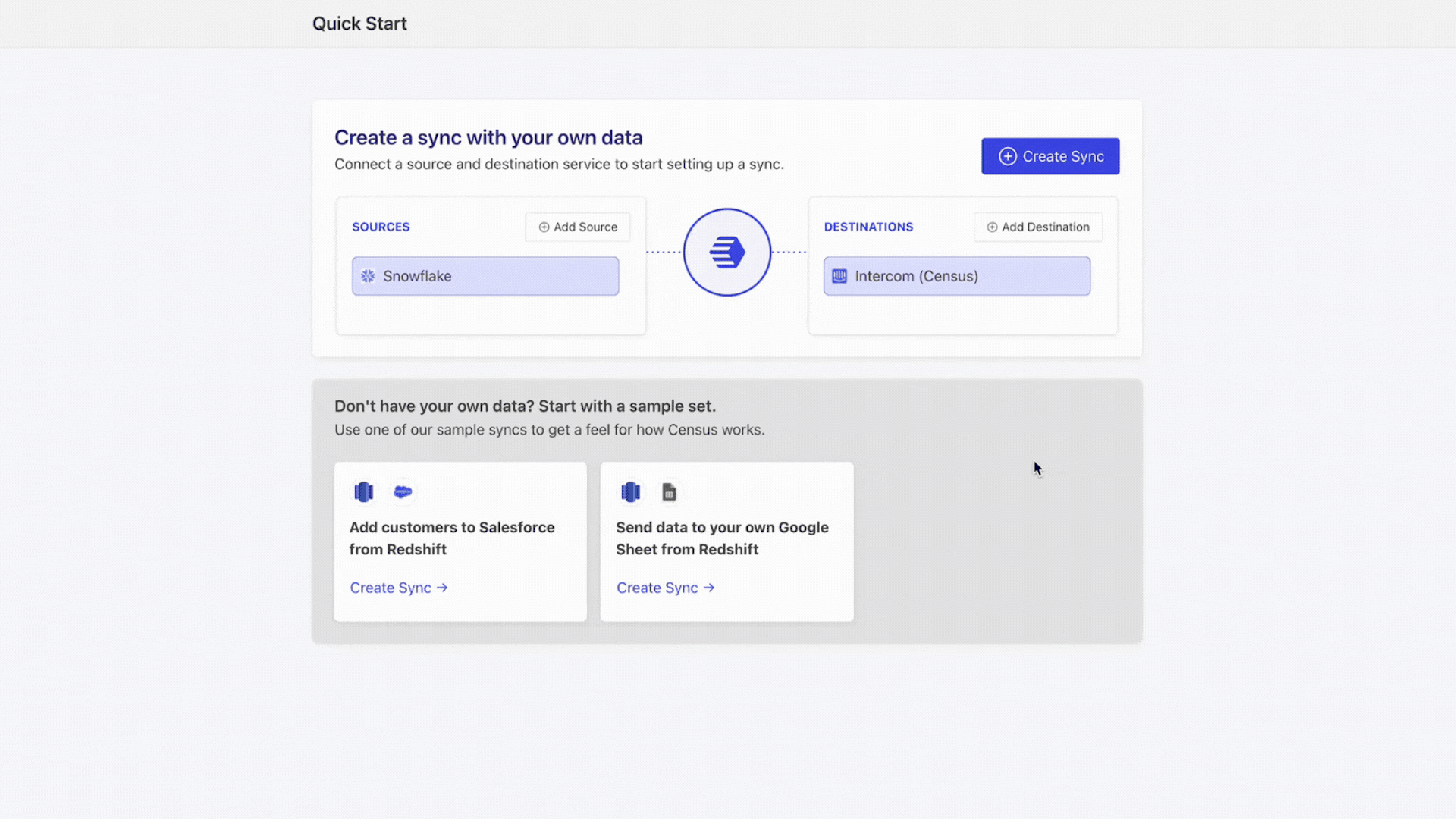The height and width of the screenshot is (819, 1456).
Task: Click the Google Sheets document icon
Action: click(x=669, y=492)
